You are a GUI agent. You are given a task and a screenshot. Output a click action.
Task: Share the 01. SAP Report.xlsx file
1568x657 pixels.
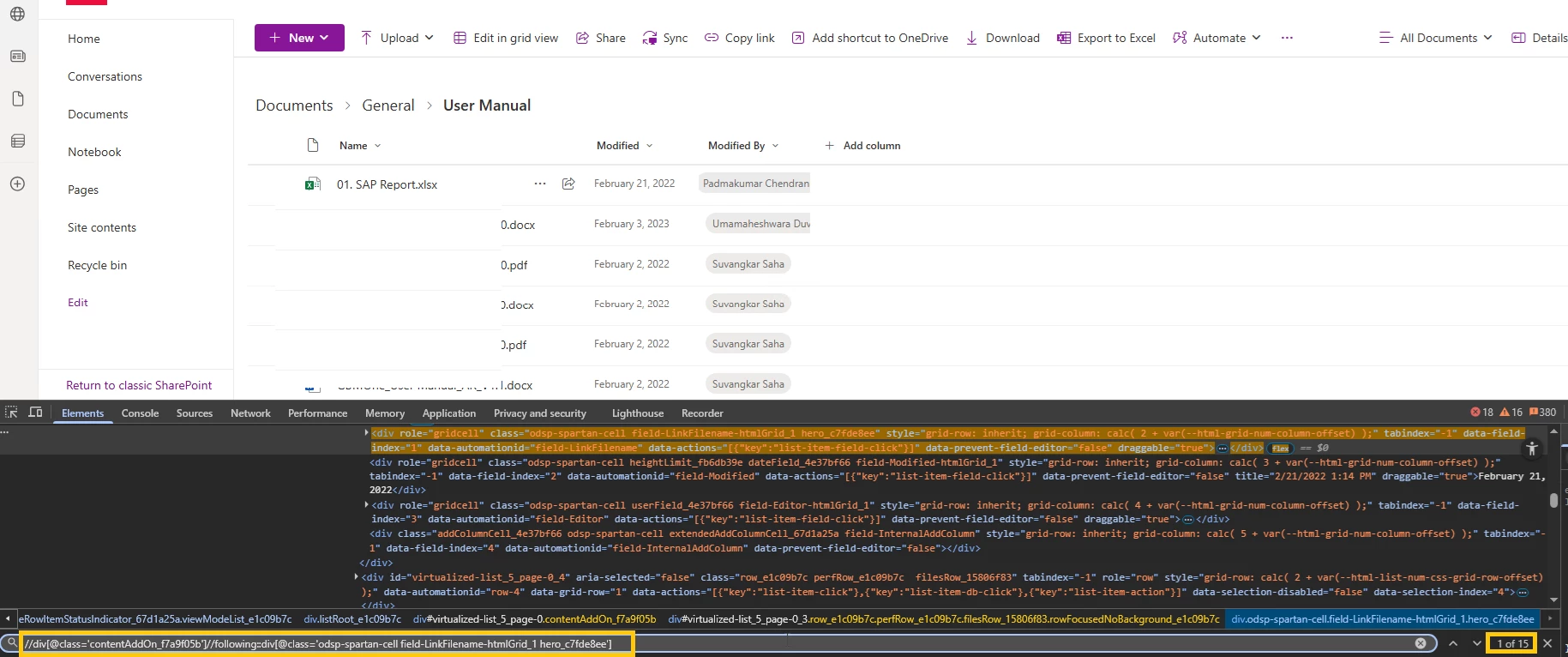pyautogui.click(x=568, y=184)
